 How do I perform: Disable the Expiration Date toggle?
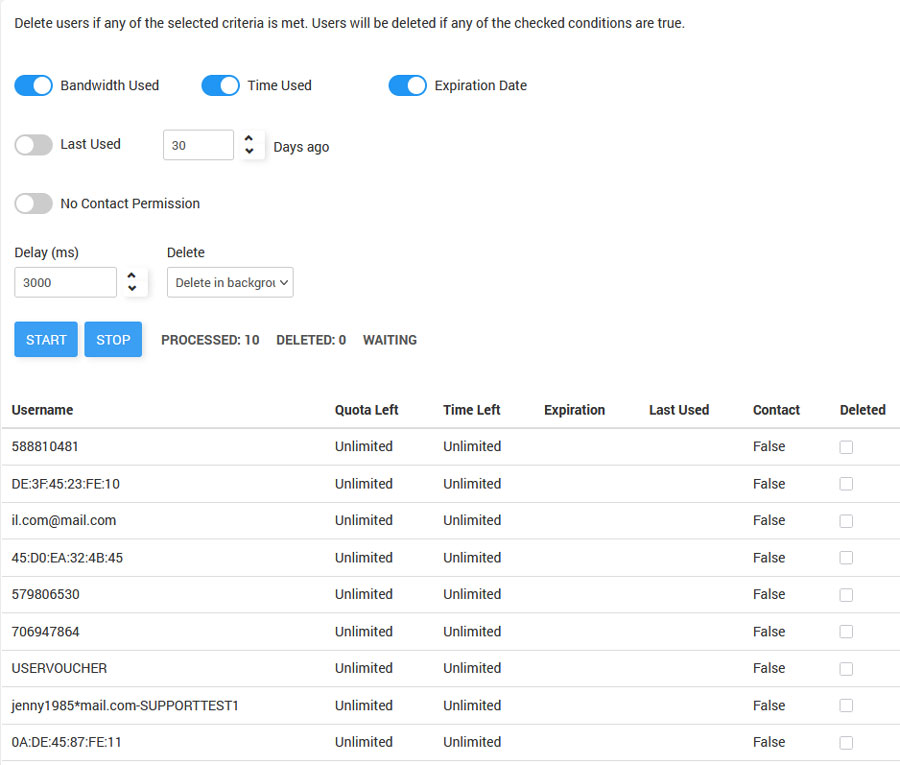point(407,86)
